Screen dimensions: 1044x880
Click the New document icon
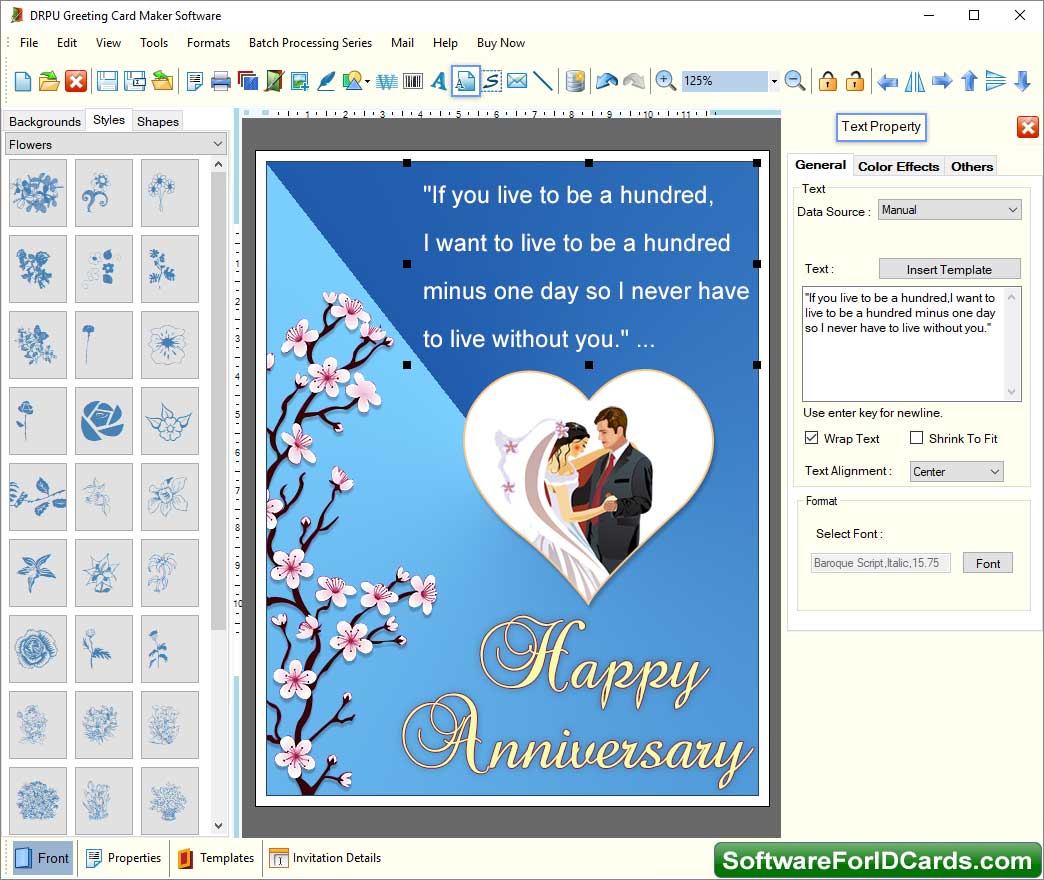point(23,81)
